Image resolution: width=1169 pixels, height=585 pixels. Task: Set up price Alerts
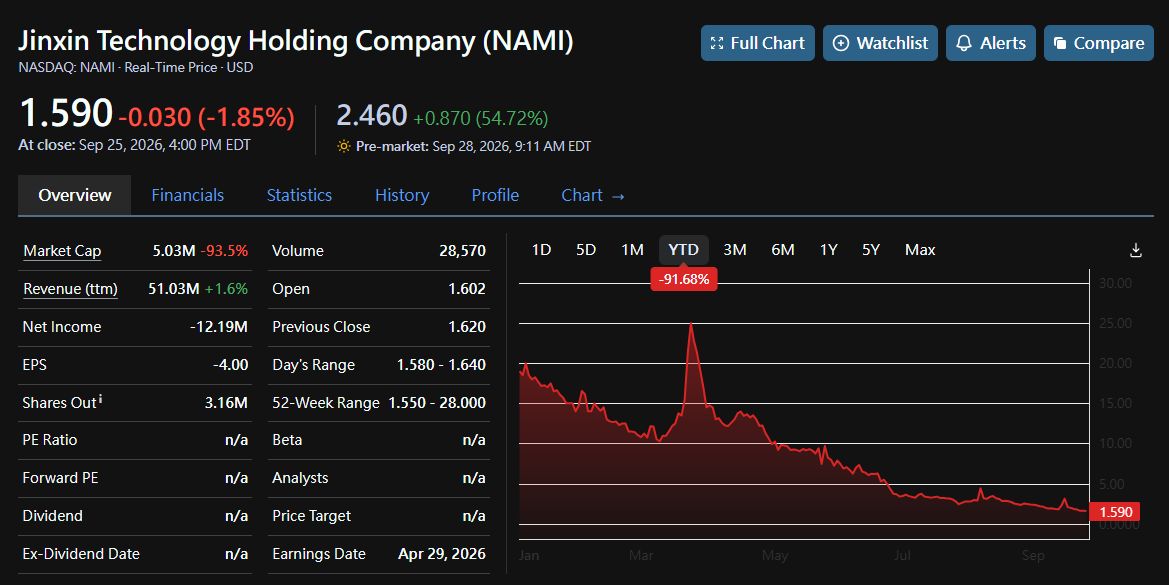coord(991,43)
